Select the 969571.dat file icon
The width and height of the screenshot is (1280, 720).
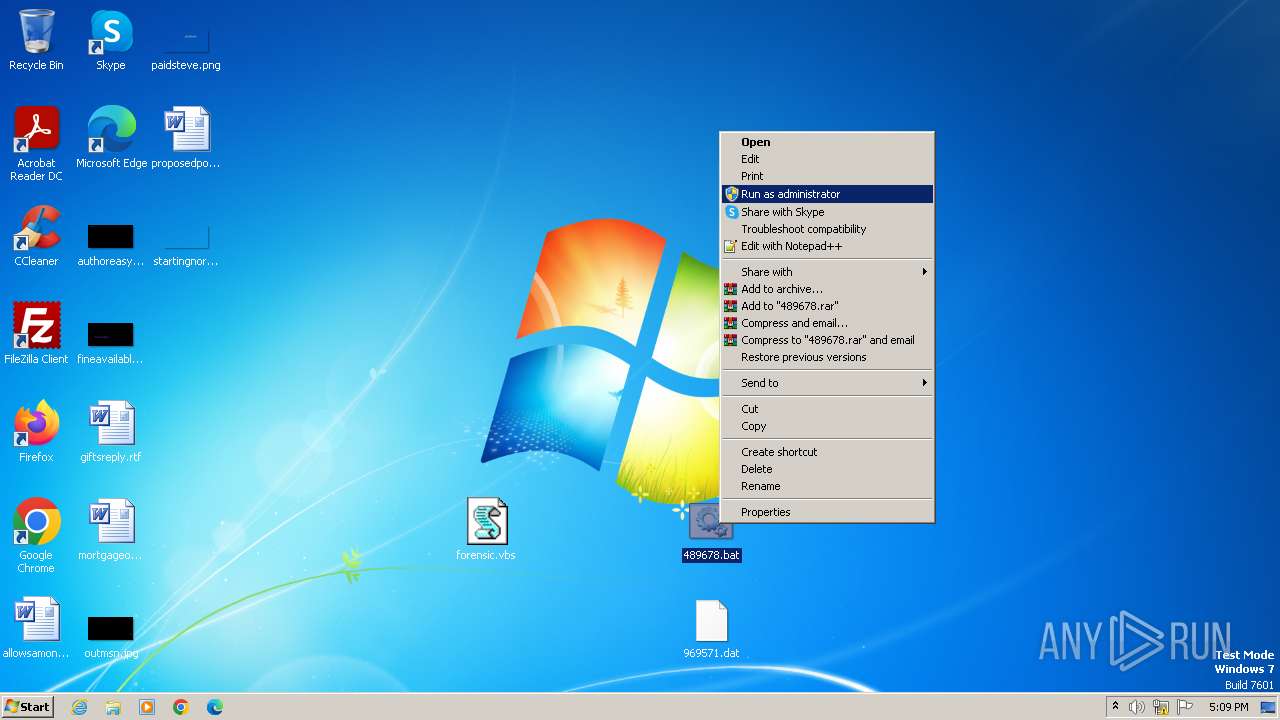[711, 629]
